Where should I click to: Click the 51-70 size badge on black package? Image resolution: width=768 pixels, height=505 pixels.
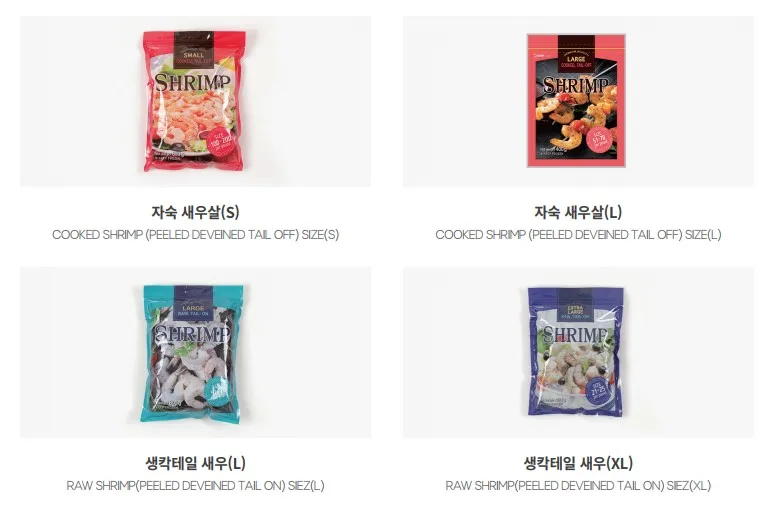click(x=600, y=140)
